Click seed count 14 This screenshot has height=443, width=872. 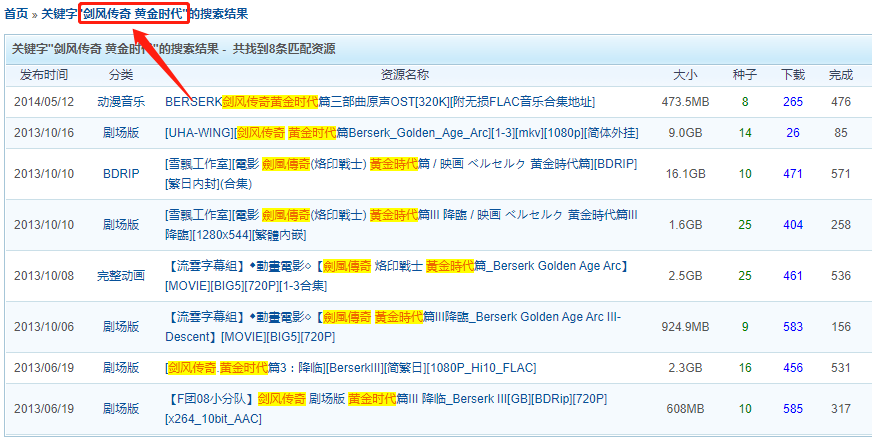(x=745, y=133)
